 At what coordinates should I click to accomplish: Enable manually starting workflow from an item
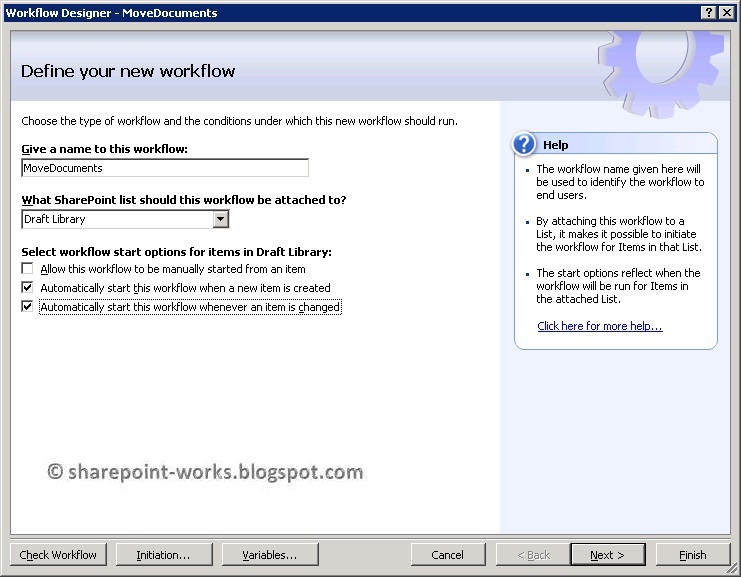click(x=27, y=268)
